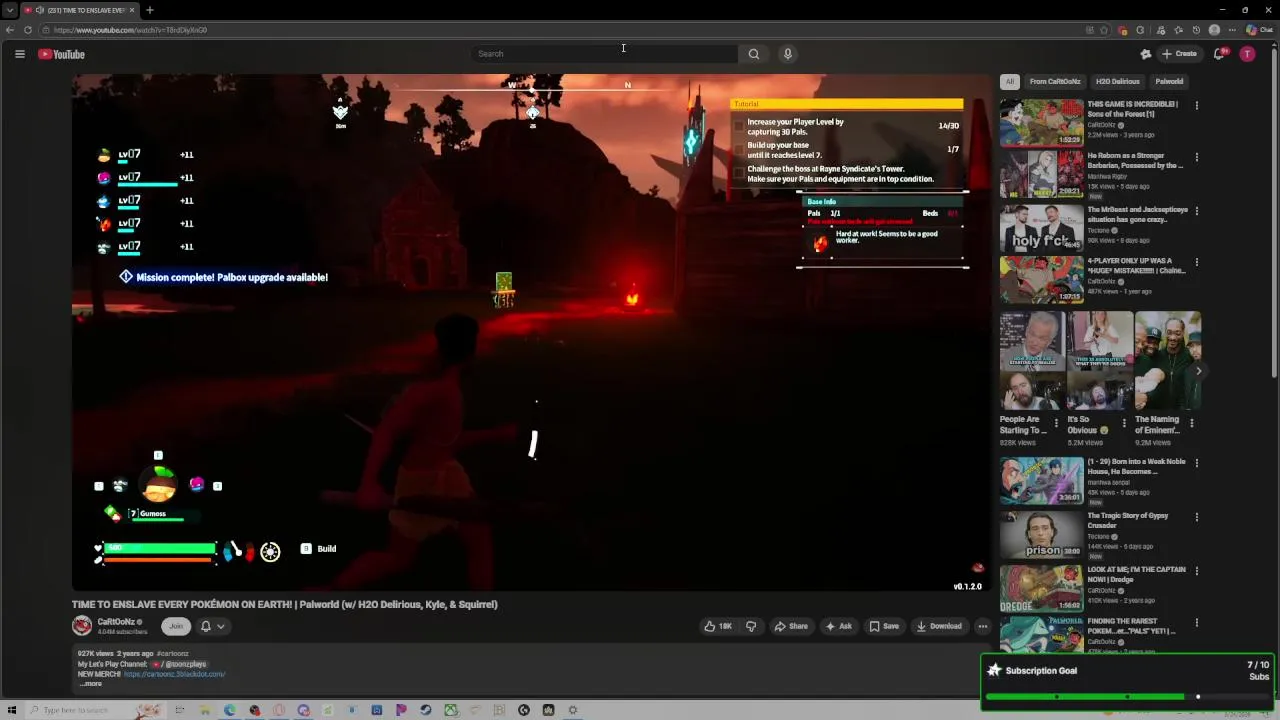This screenshot has width=1280, height=720.
Task: Select the From CaRtOoNz filter chip
Action: 1055,82
